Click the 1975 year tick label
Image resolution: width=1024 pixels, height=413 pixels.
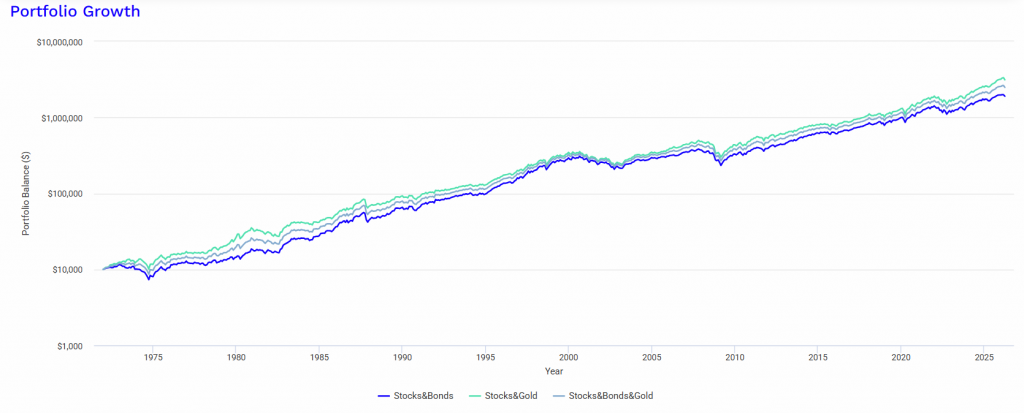pyautogui.click(x=153, y=358)
